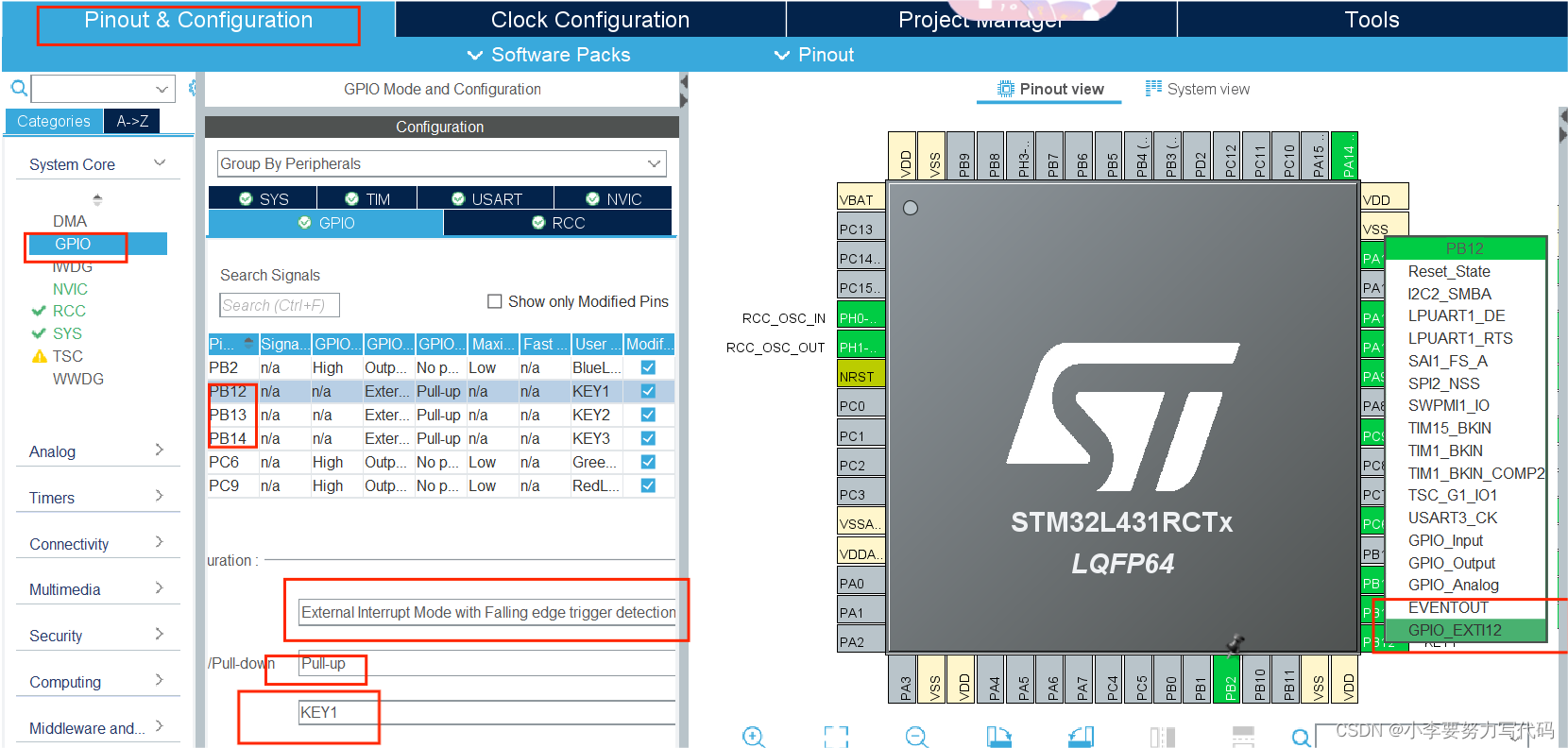Click the PA14 green pin on top edge
This screenshot has width=1568, height=748.
1345,155
